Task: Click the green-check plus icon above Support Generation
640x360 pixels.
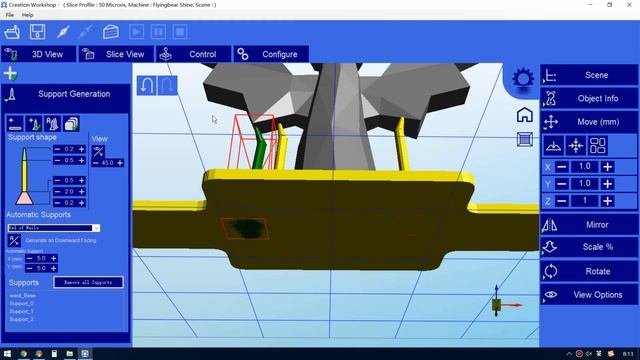Action: click(x=10, y=73)
